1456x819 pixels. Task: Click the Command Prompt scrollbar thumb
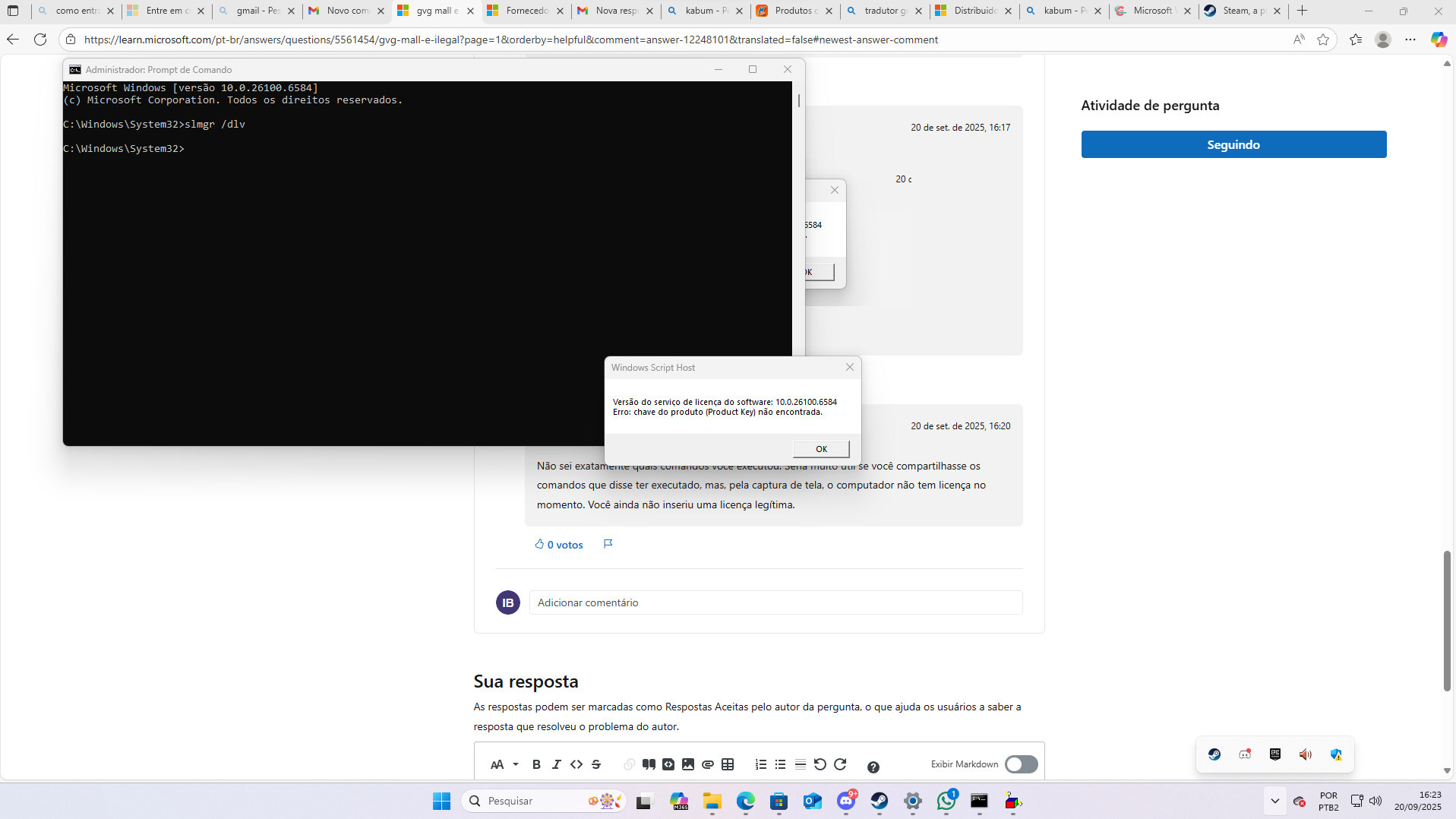(798, 100)
